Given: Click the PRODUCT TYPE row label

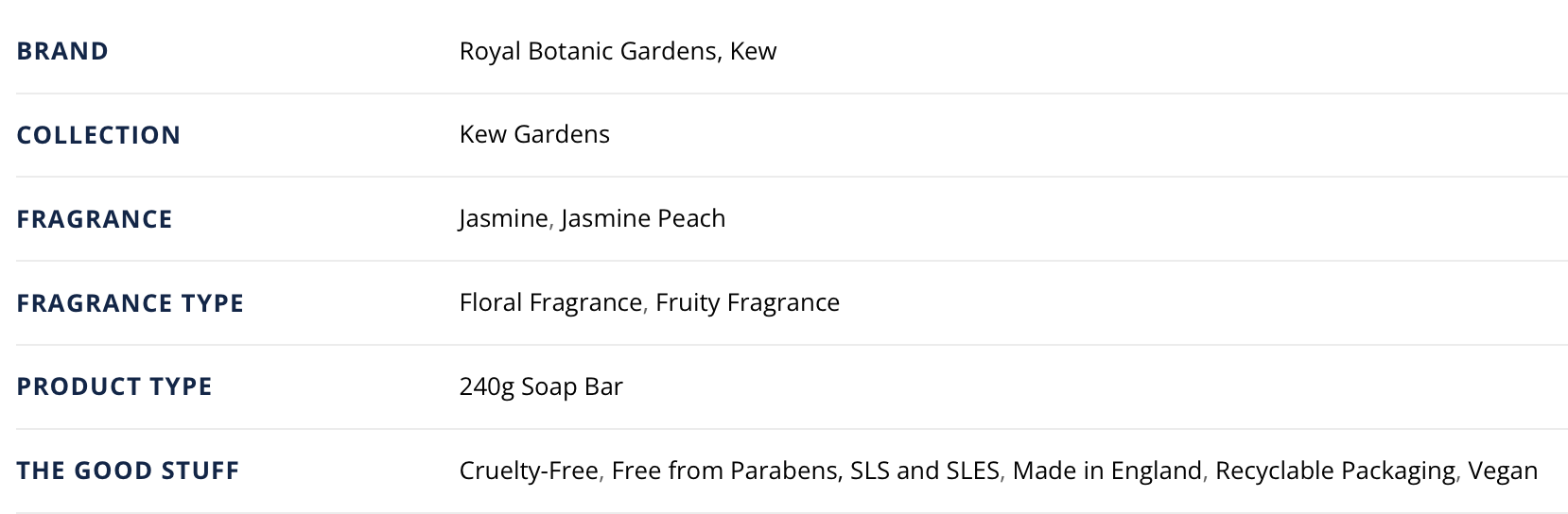Looking at the screenshot, I should point(114,386).
